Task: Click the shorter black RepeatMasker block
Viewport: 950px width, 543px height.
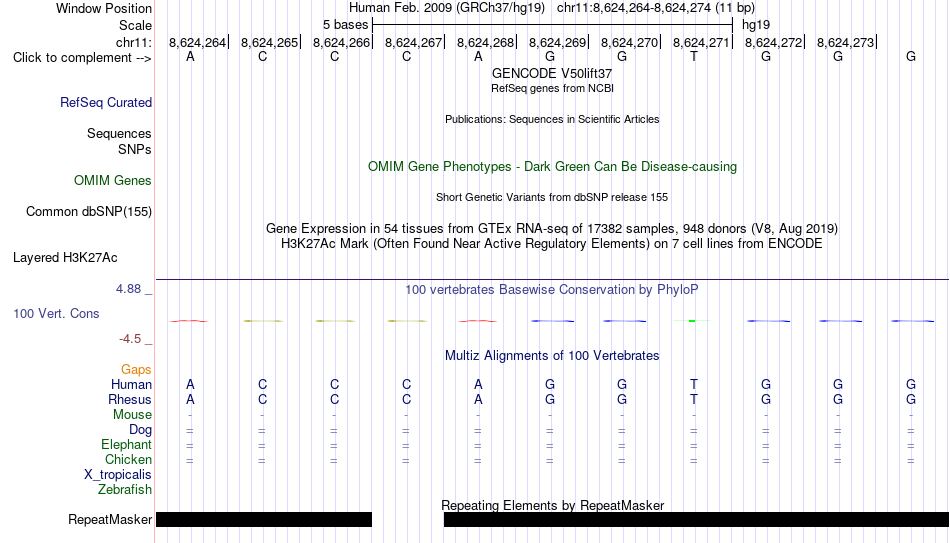Action: point(264,519)
